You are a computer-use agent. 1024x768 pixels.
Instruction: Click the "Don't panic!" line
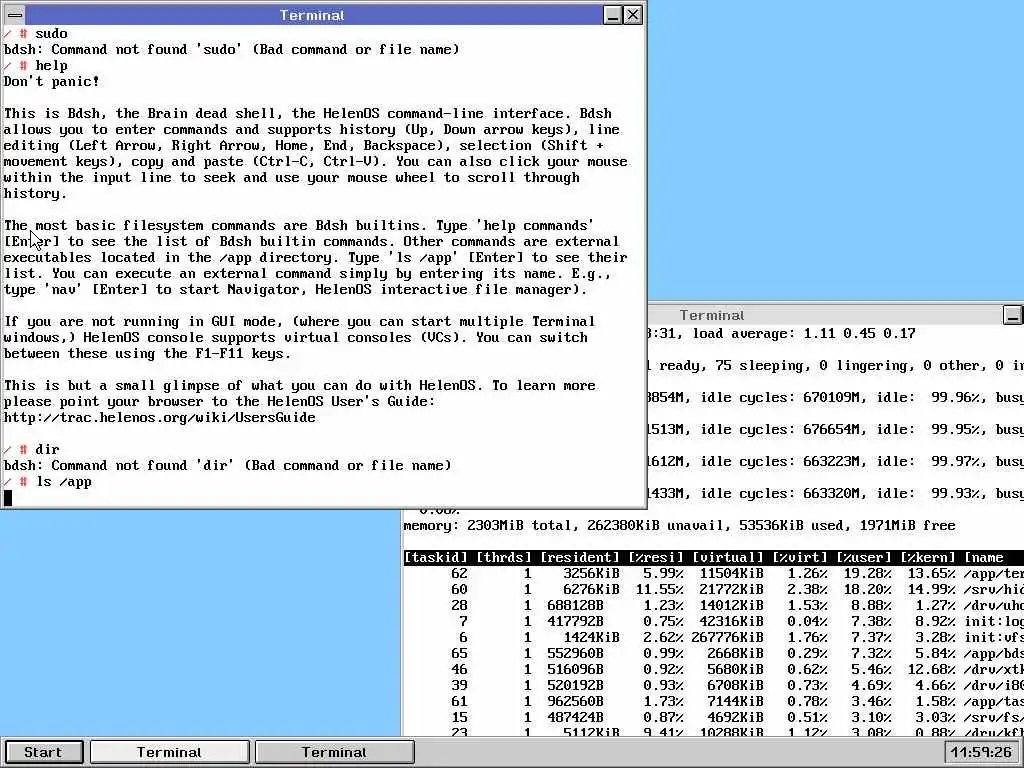pos(52,82)
